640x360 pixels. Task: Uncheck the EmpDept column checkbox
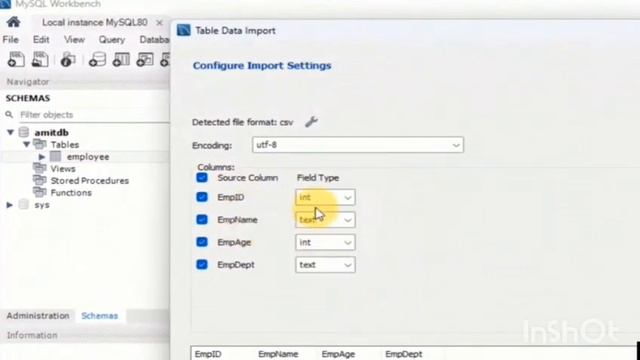(x=202, y=264)
